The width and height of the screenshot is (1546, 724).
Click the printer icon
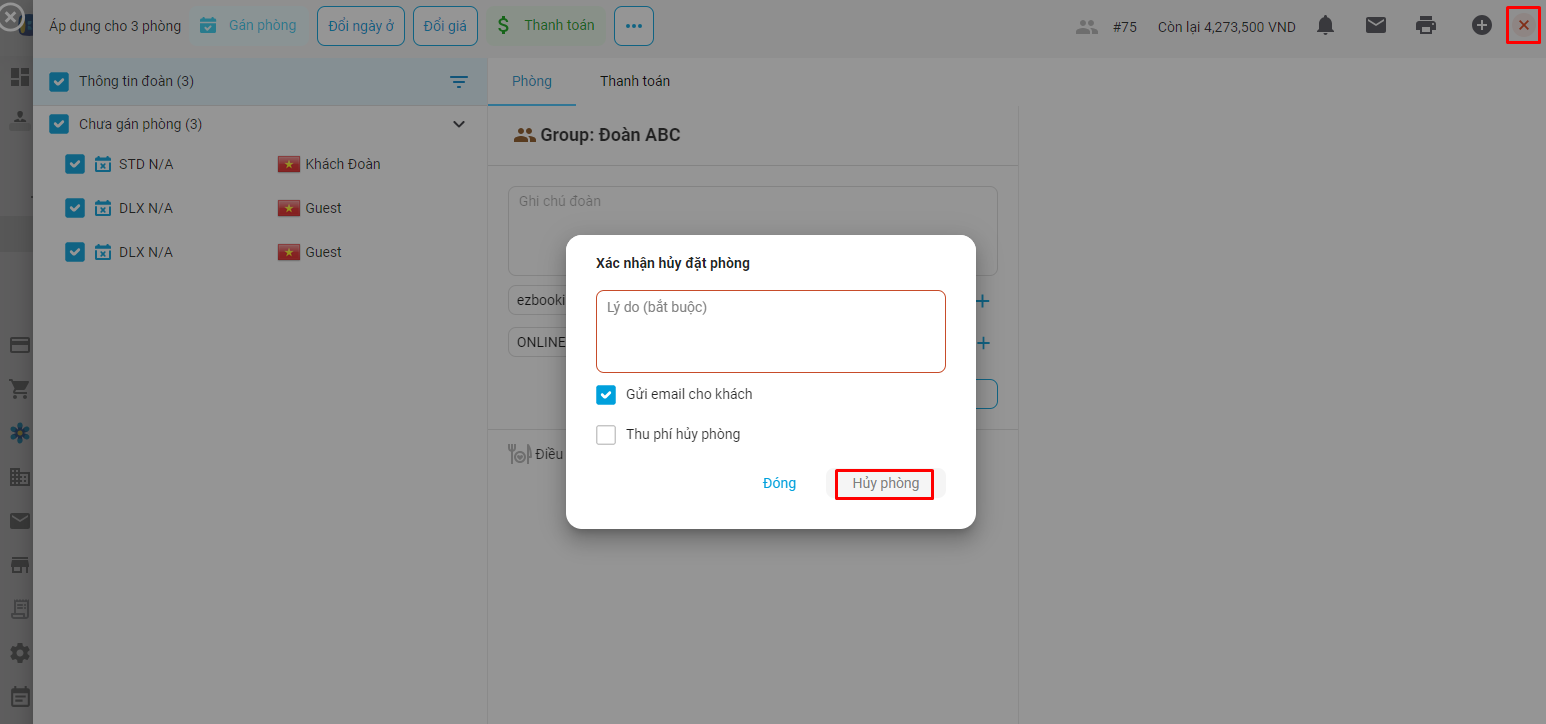pyautogui.click(x=1426, y=26)
